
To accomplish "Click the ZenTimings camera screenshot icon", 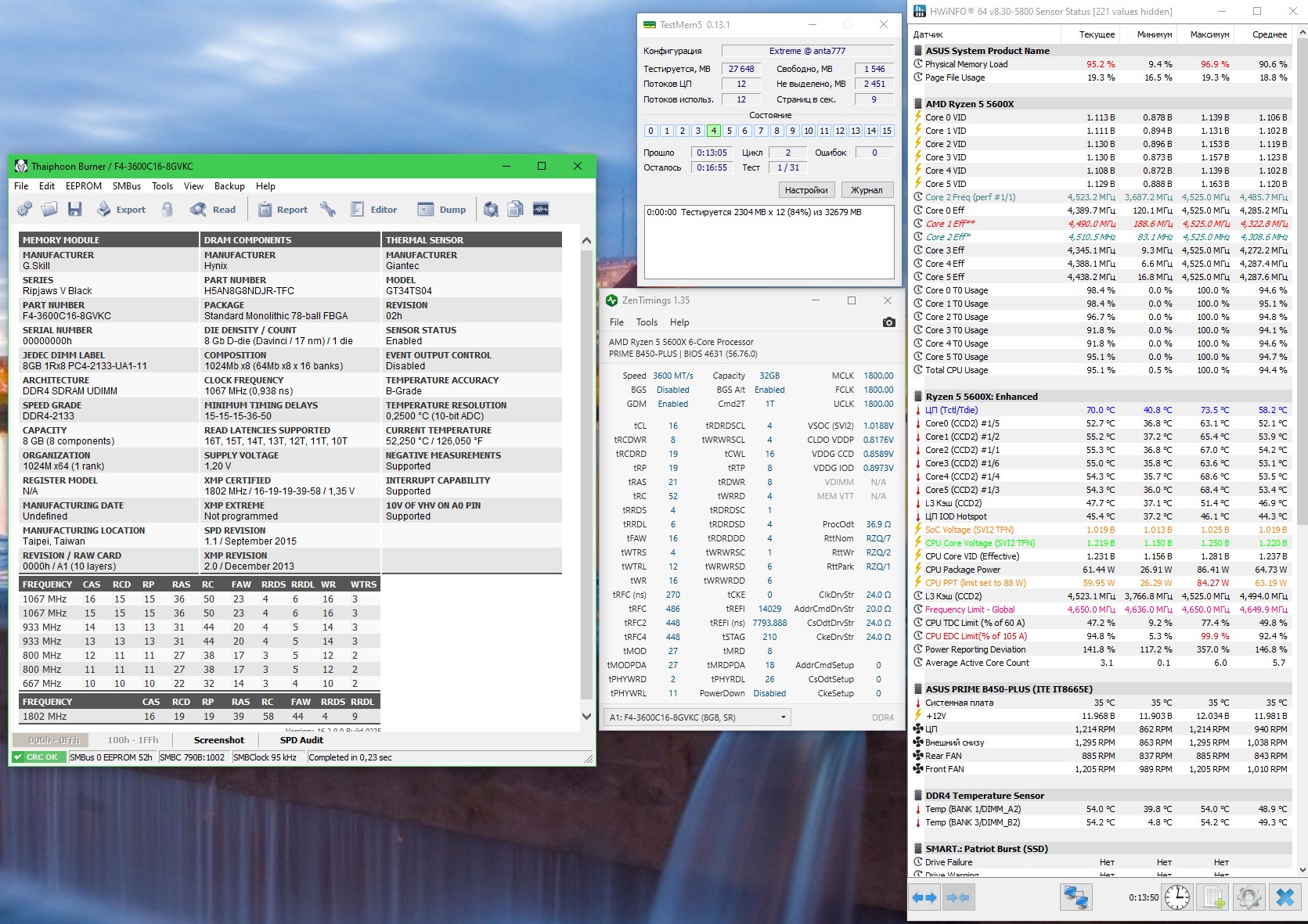I will tap(888, 322).
